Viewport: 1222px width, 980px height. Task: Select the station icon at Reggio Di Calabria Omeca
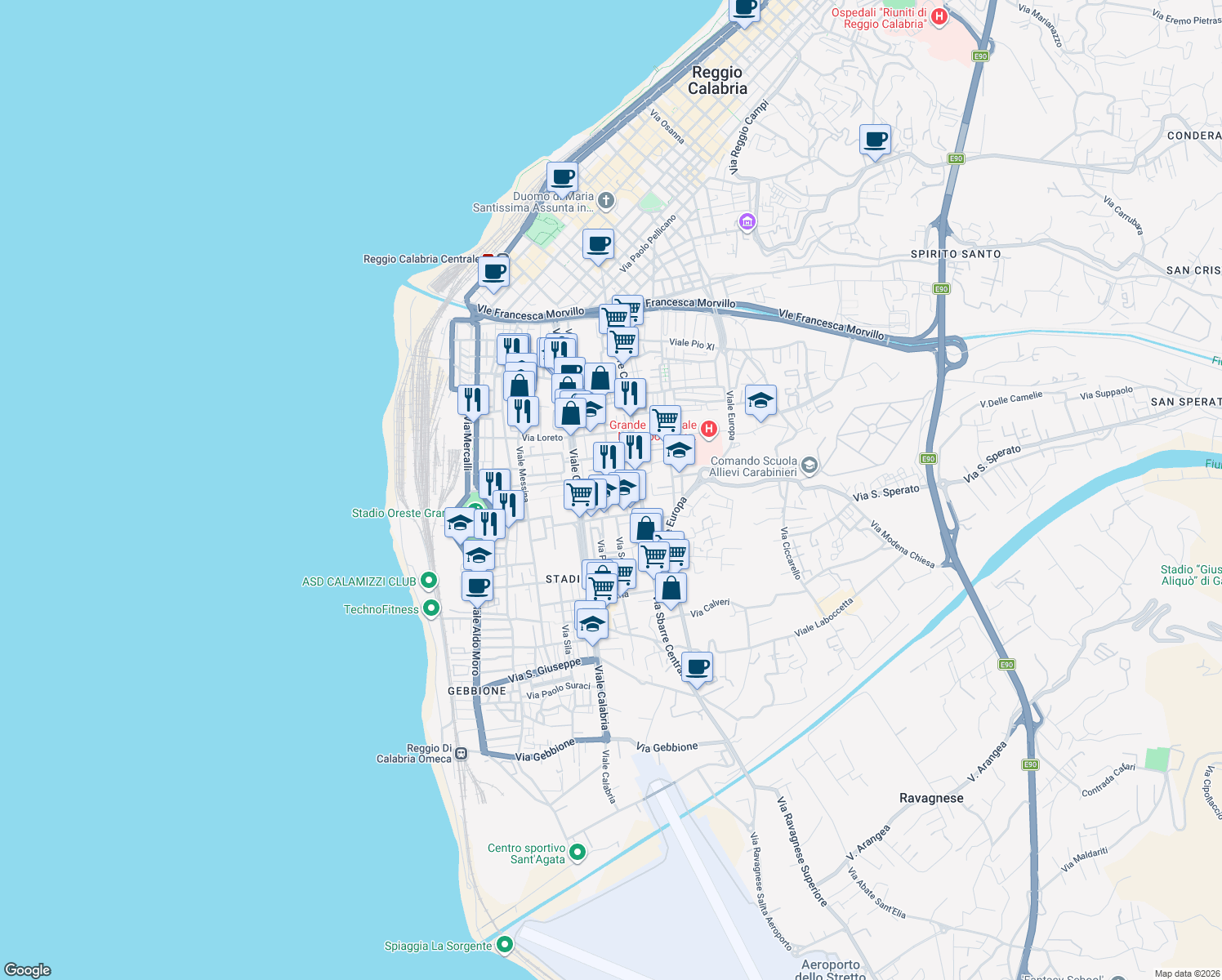click(x=460, y=753)
